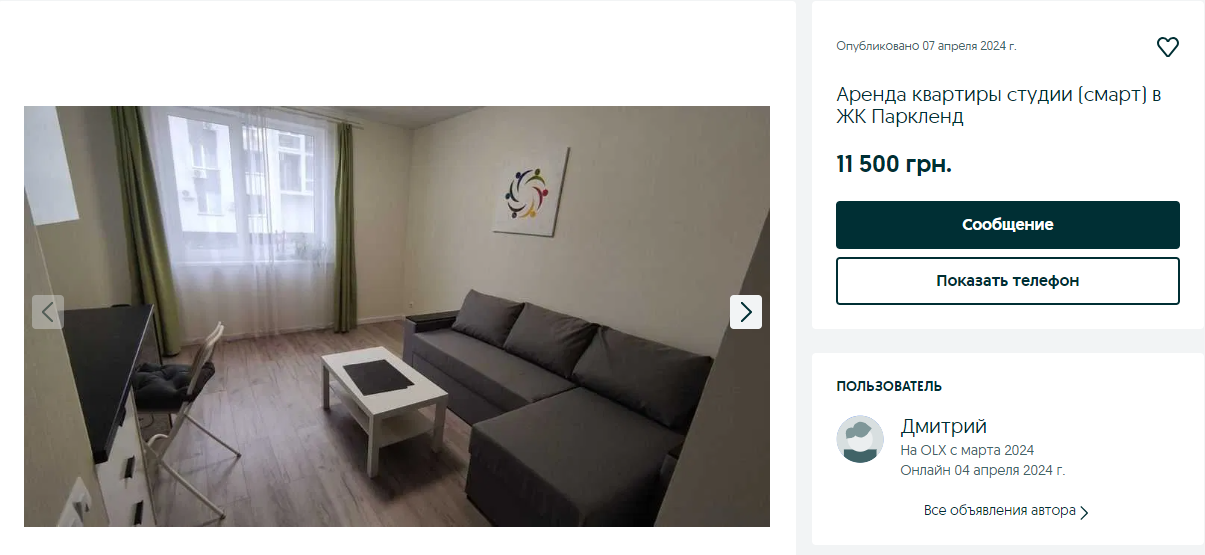Click the gray sofa in apartment photo
Screen dimensions: 1205x555
click(560, 400)
